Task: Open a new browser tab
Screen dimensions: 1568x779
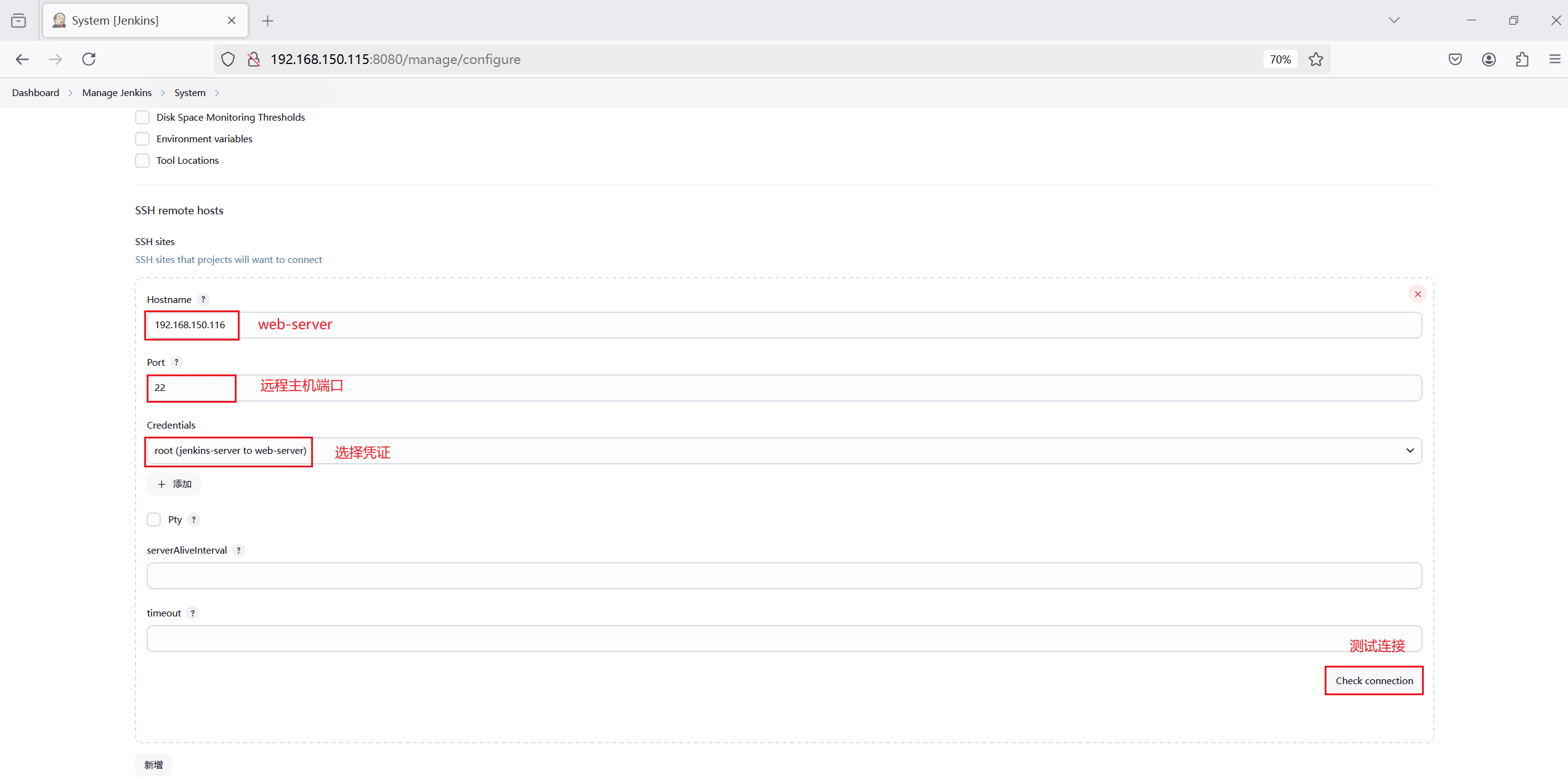Action: click(x=267, y=21)
